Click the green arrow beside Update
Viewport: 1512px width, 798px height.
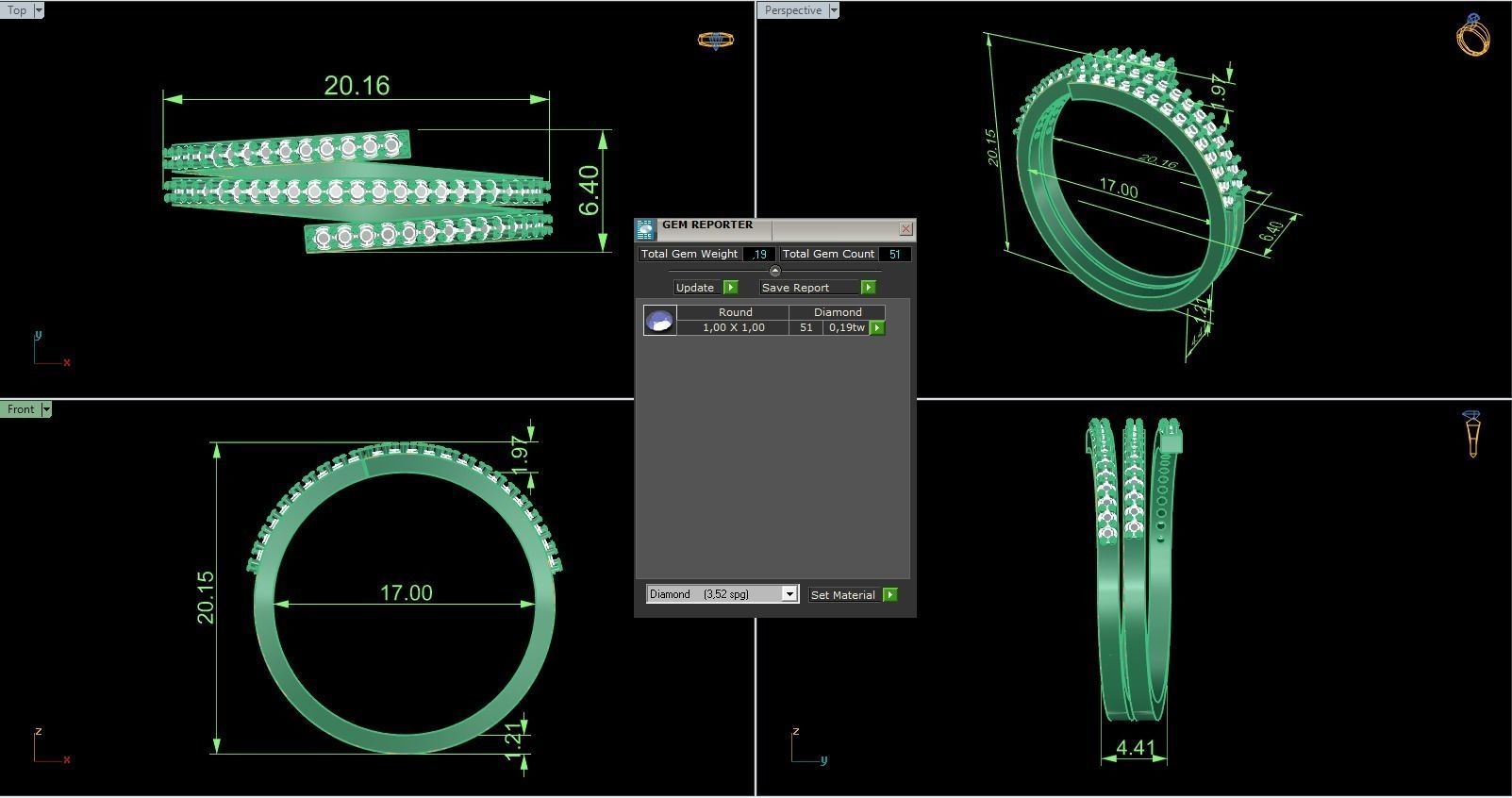[x=730, y=287]
